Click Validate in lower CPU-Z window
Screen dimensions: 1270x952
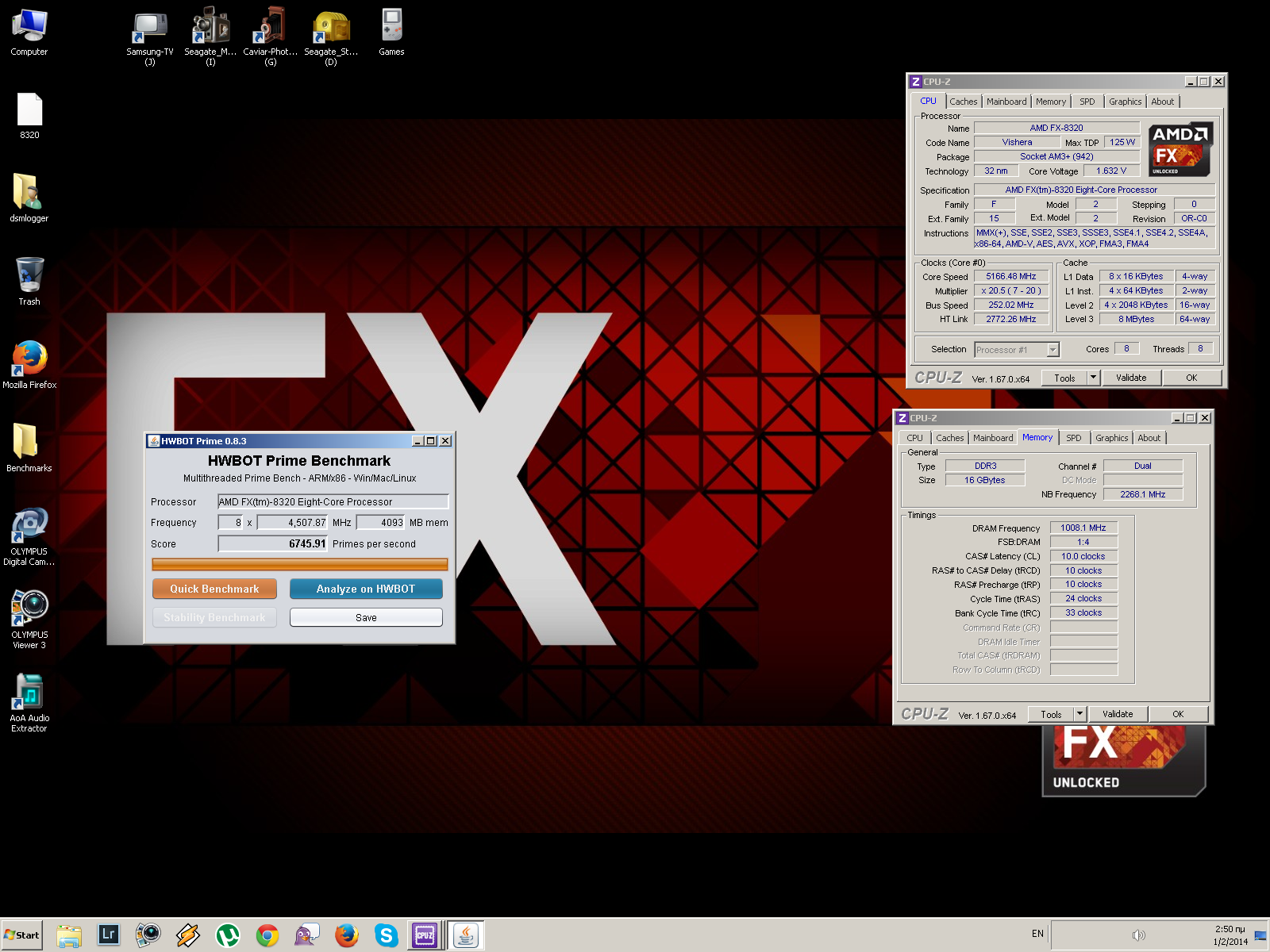1118,714
